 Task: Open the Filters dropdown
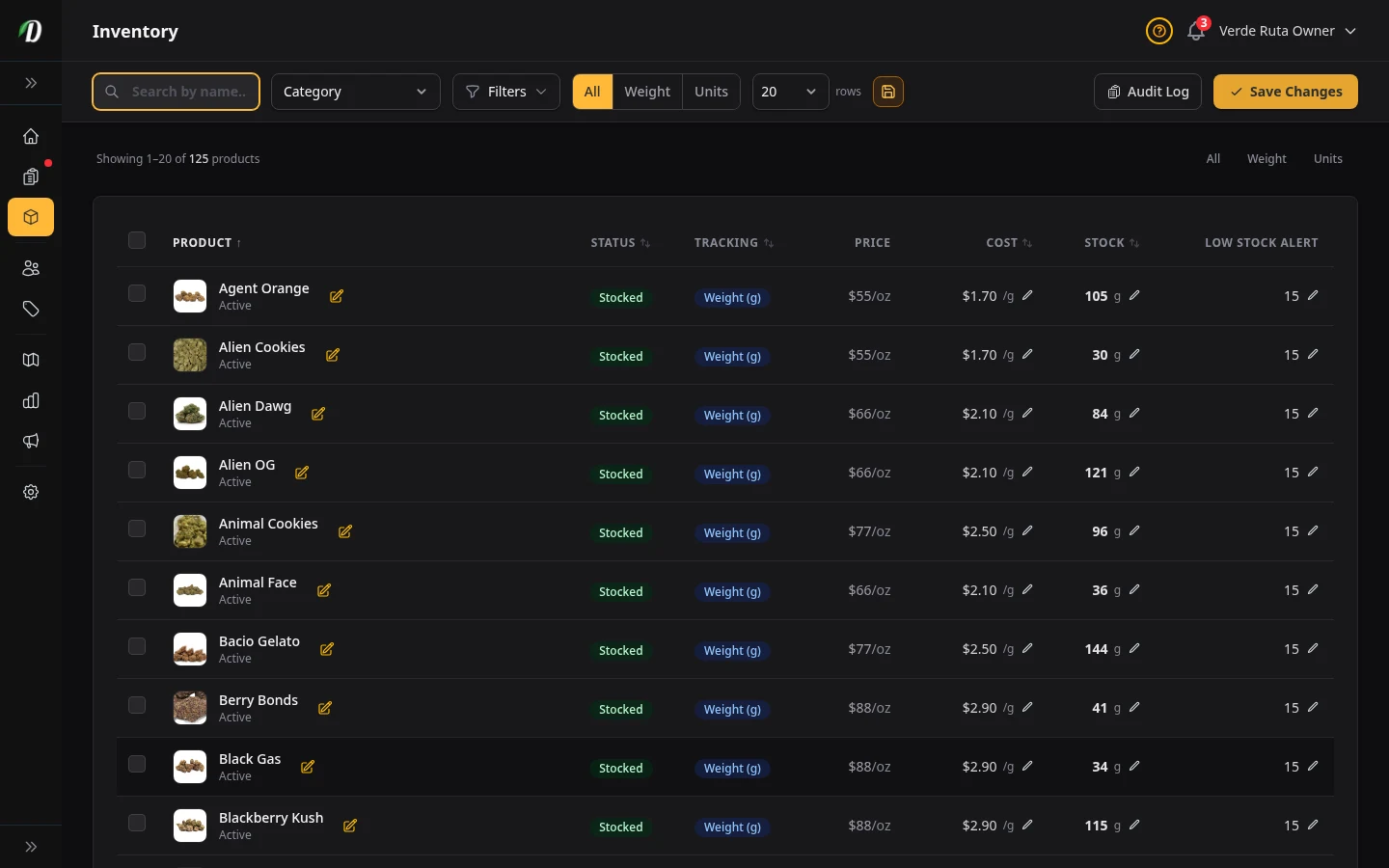(505, 92)
